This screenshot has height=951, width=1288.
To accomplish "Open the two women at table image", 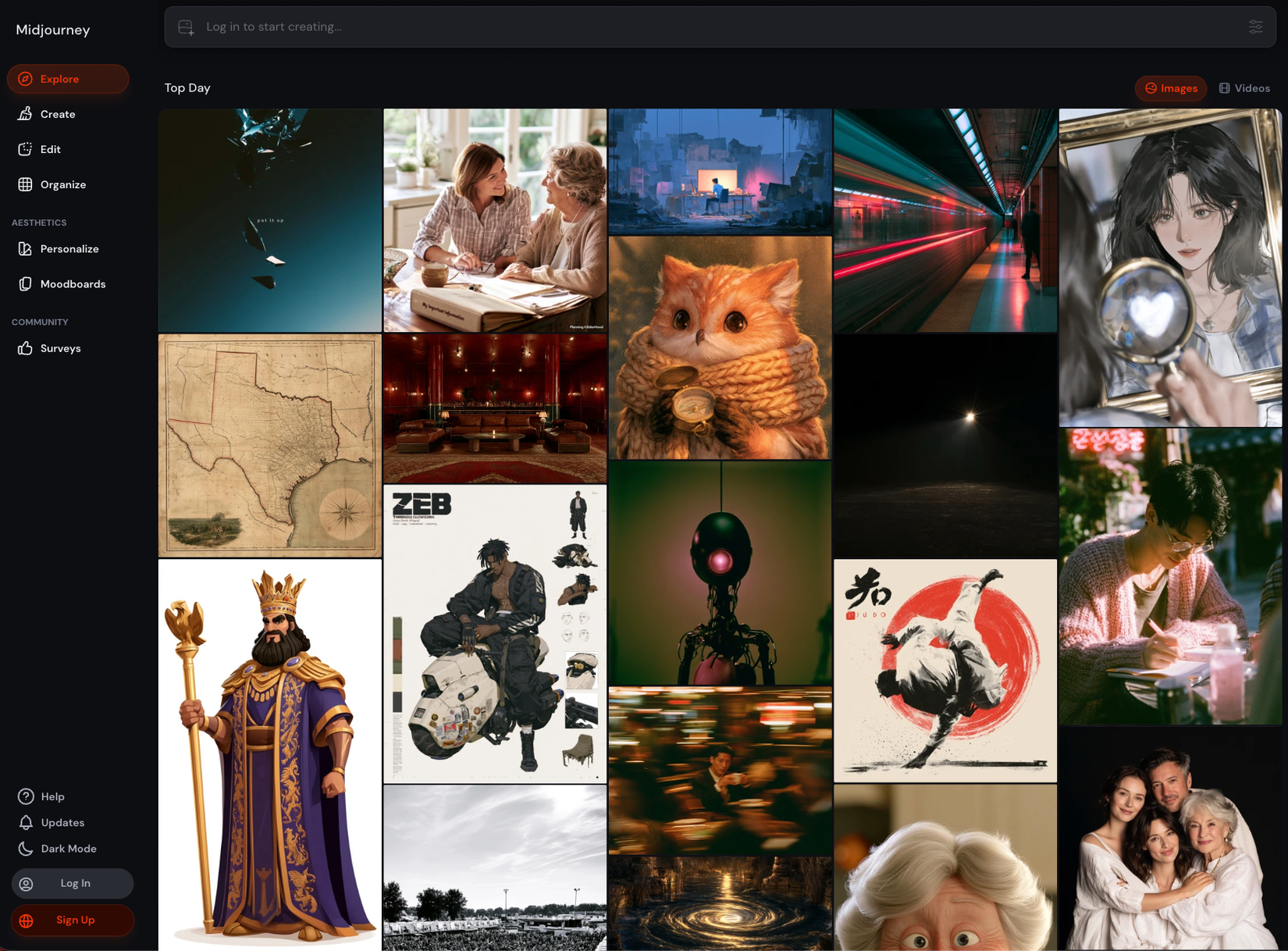I will (x=495, y=221).
